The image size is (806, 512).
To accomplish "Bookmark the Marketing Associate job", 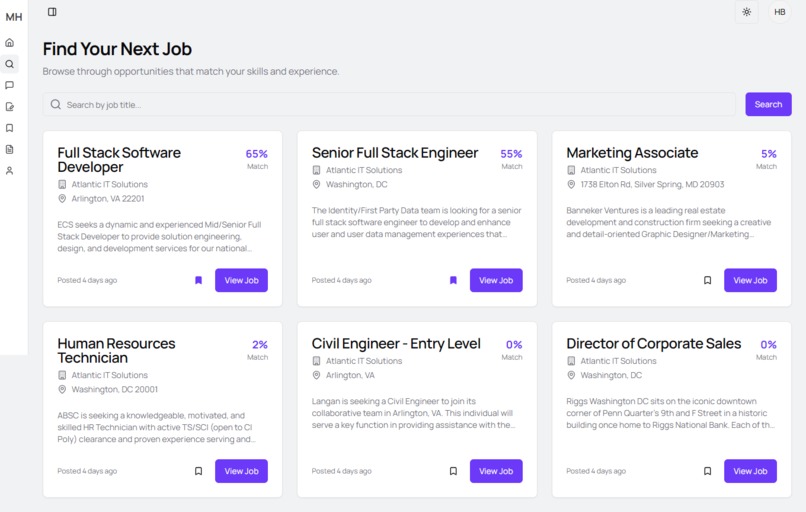I will click(x=707, y=280).
